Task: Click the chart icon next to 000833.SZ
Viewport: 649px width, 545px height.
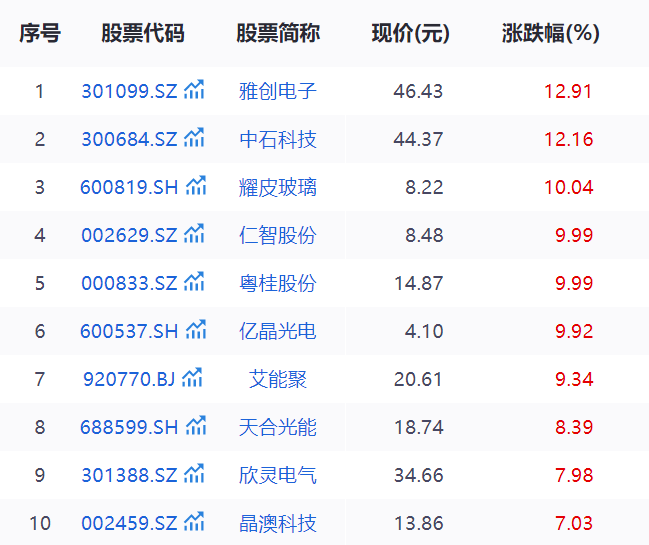Action: (194, 282)
